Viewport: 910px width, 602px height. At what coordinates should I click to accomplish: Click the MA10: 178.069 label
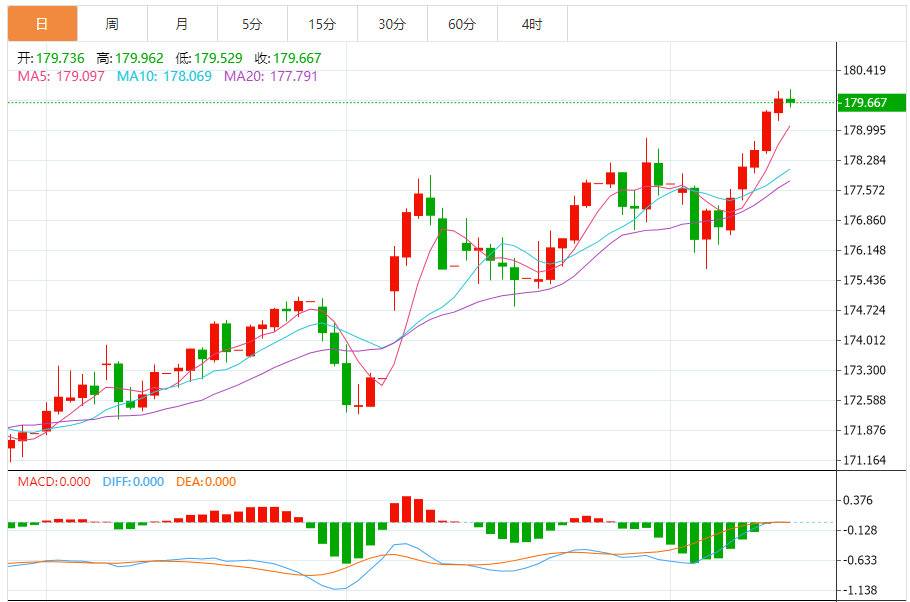click(164, 76)
